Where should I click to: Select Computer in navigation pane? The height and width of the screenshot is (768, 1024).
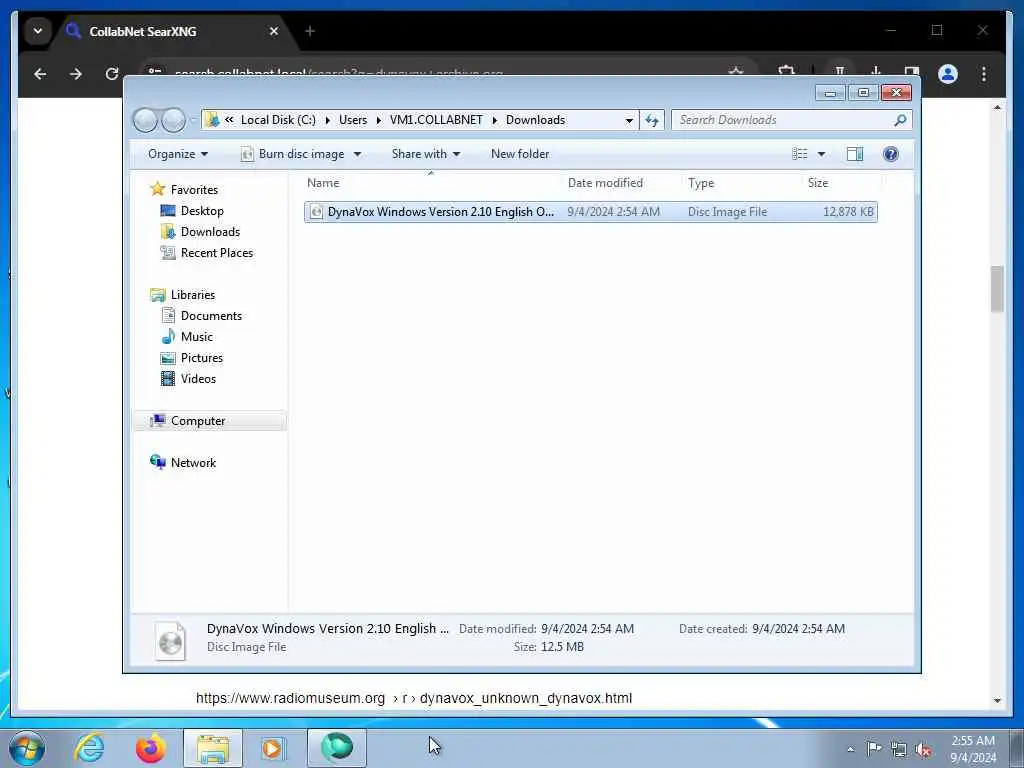198,421
